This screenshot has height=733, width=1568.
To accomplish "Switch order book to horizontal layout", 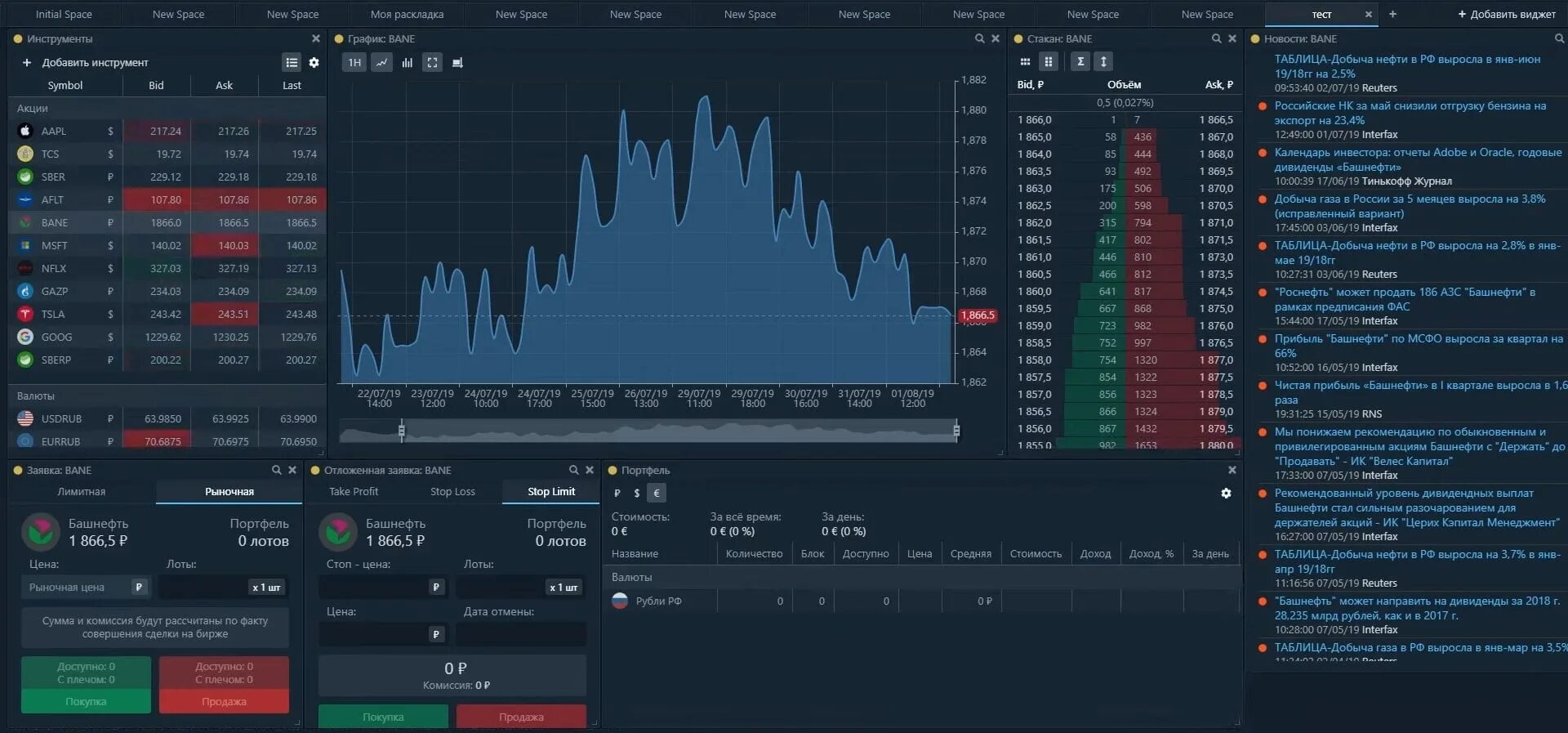I will point(1025,61).
